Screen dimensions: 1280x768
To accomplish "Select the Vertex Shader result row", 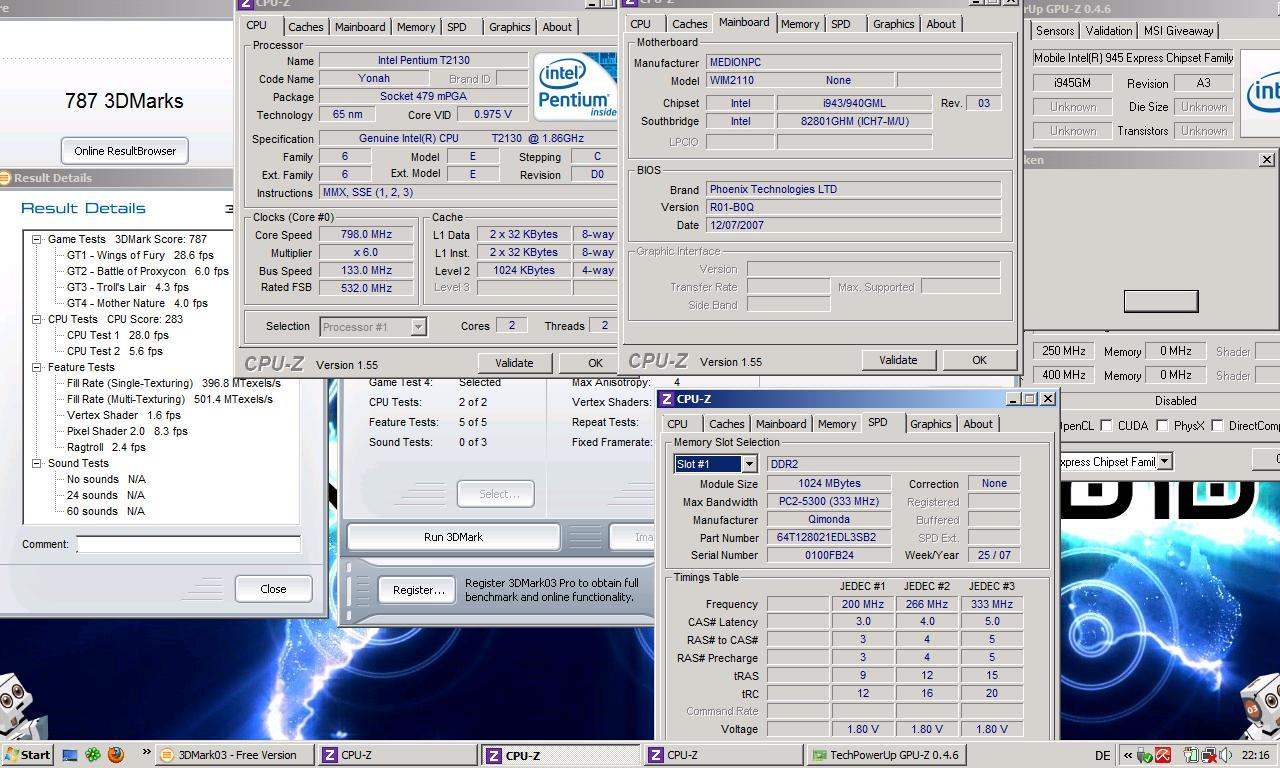I will tap(124, 415).
